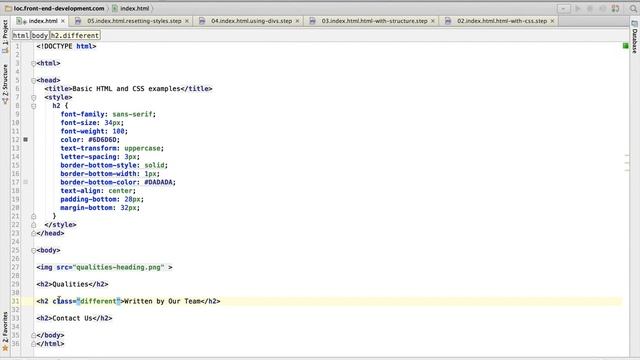Click fold marker at </head> line
The image size is (640, 360).
[x=33, y=233]
